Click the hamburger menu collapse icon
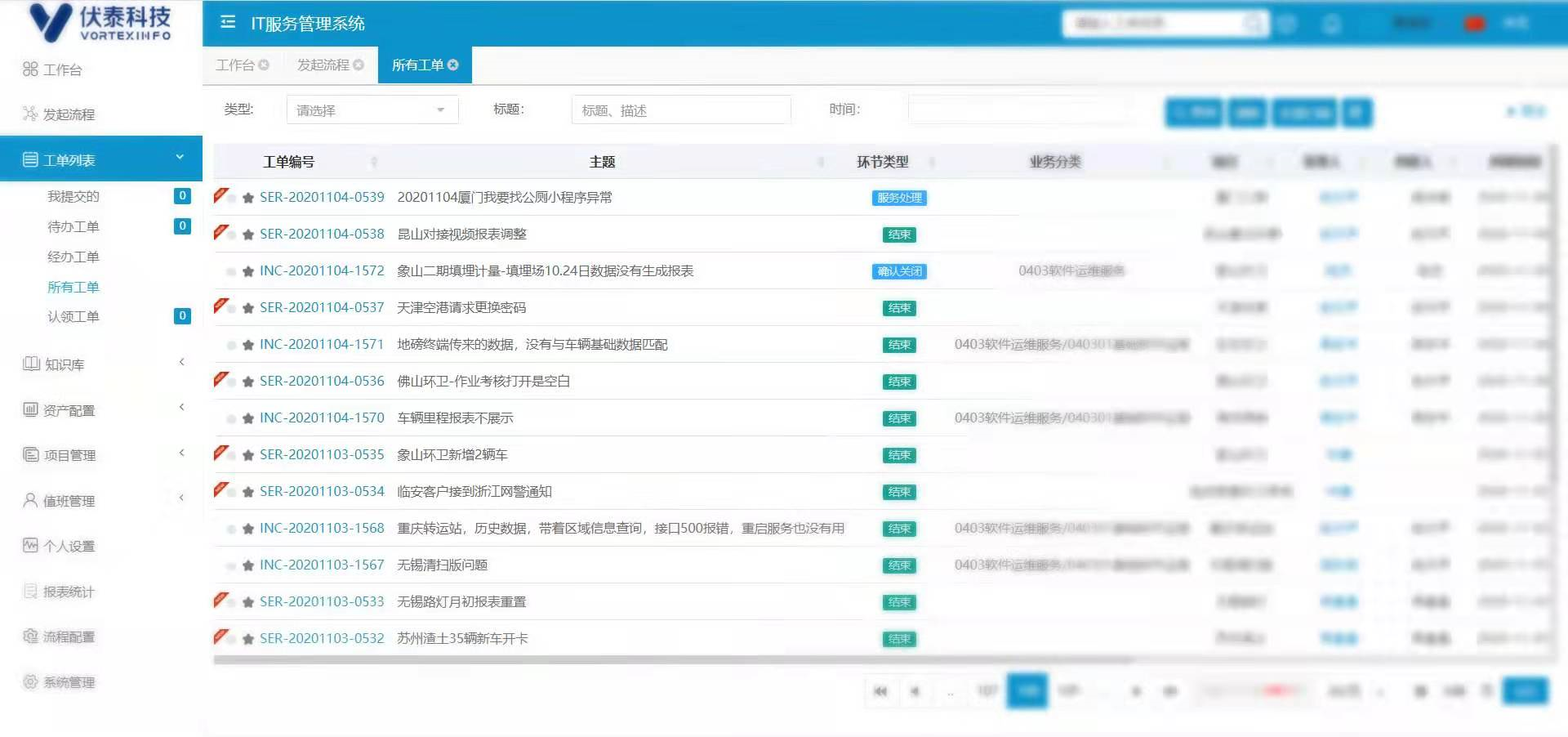 (228, 22)
